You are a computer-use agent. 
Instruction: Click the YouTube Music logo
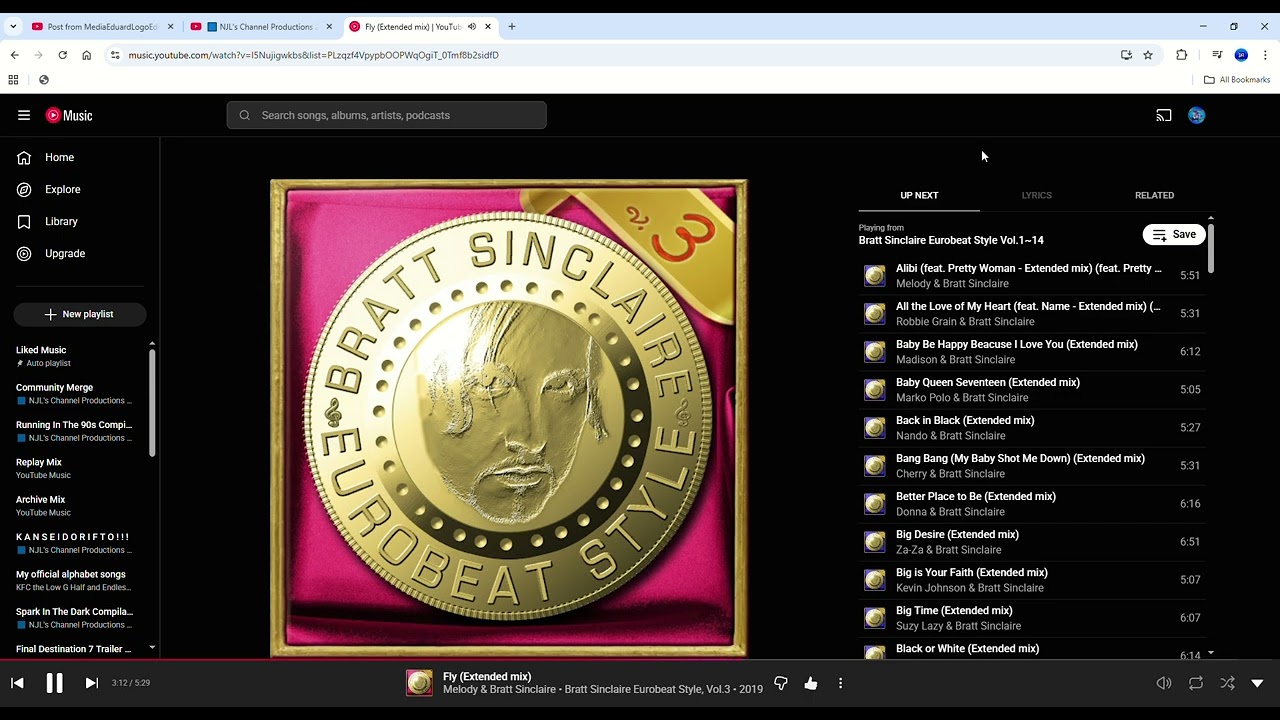[69, 115]
